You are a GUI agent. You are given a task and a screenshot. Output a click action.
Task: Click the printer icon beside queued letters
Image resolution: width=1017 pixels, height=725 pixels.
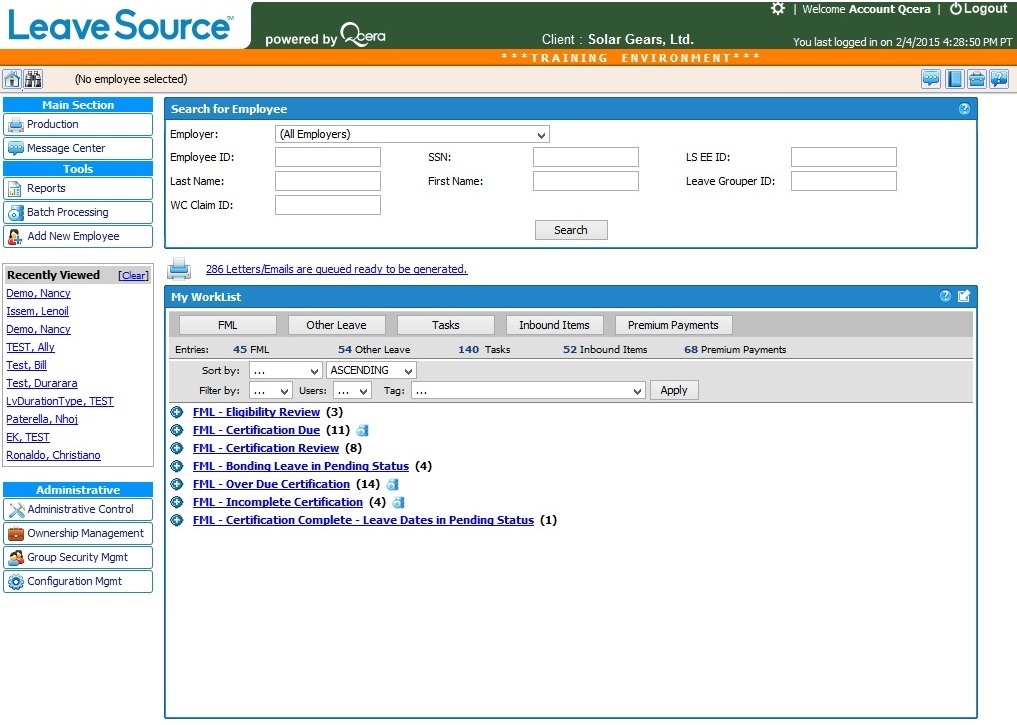click(179, 268)
